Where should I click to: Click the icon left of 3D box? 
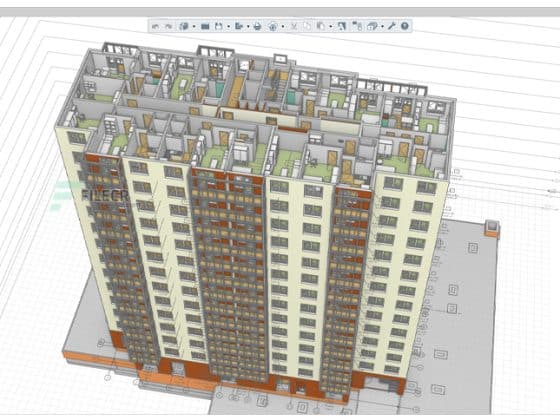[x=357, y=26]
